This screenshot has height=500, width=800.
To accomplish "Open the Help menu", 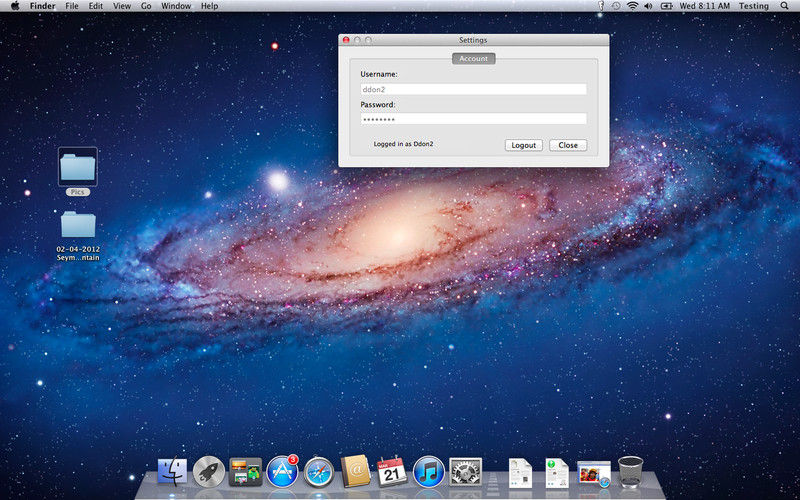I will [209, 6].
